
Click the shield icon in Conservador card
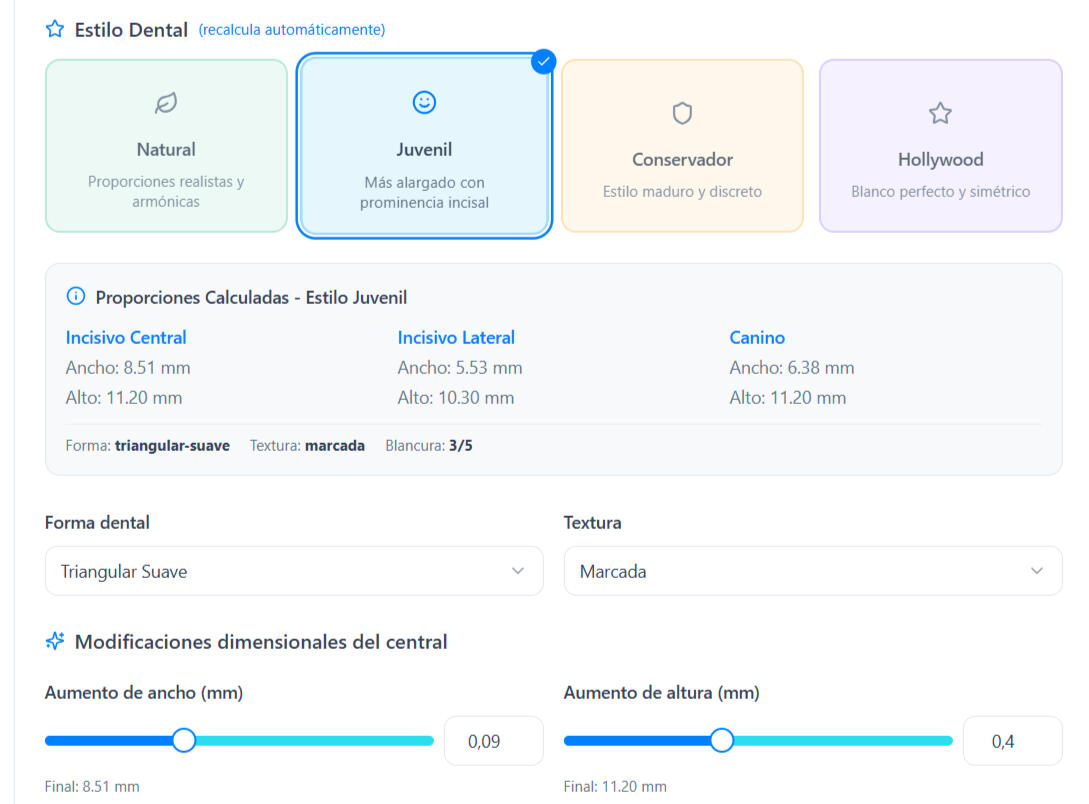[682, 113]
